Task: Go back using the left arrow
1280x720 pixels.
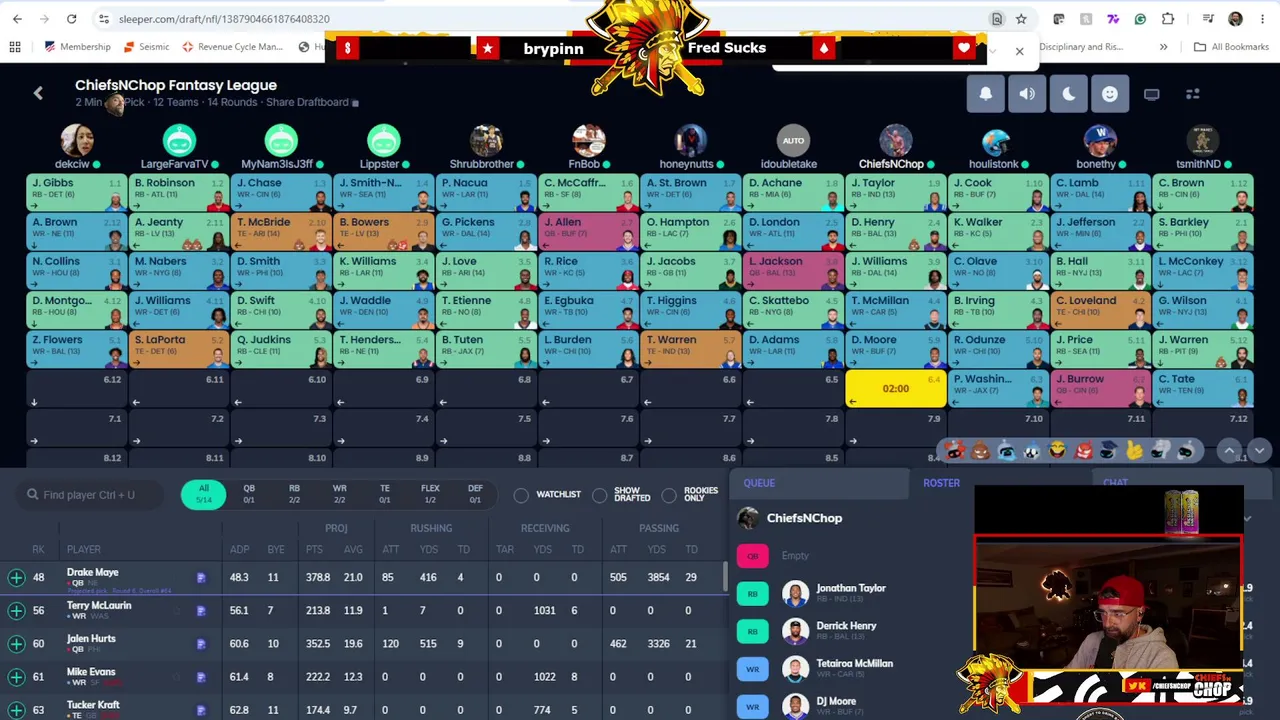Action: (38, 93)
